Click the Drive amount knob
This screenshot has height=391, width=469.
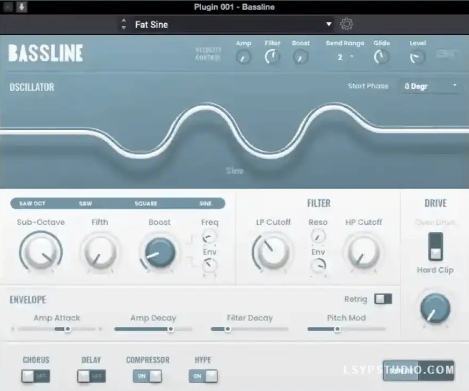point(435,308)
